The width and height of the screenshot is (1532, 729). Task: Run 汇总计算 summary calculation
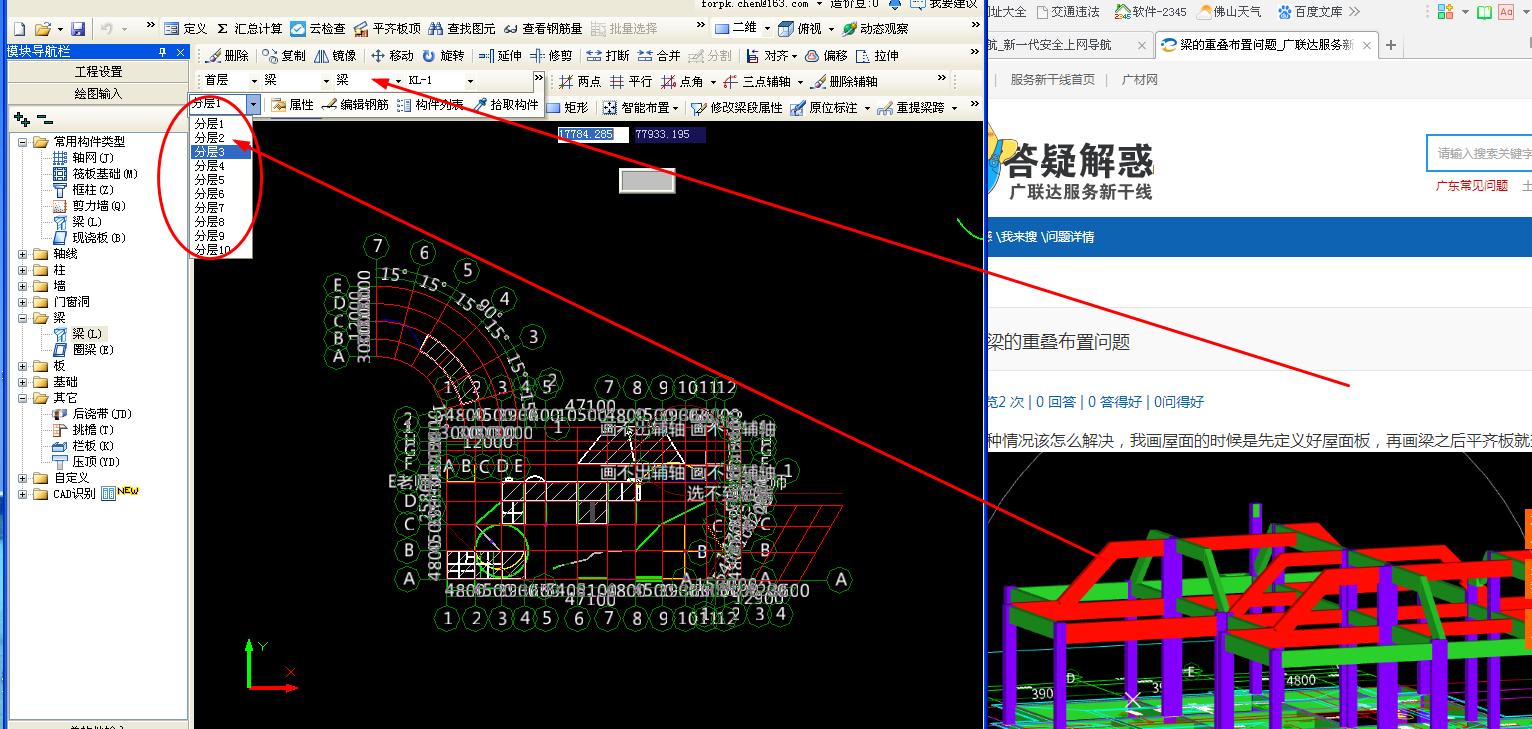(x=250, y=29)
